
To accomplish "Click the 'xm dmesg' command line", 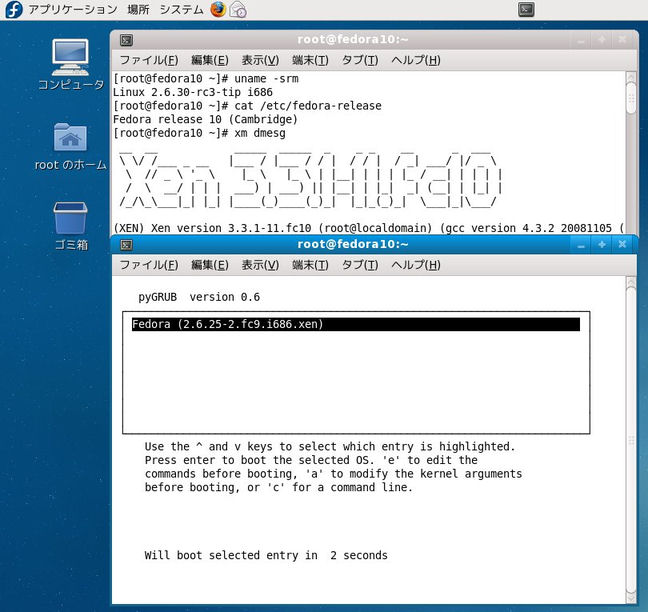I will coord(200,133).
